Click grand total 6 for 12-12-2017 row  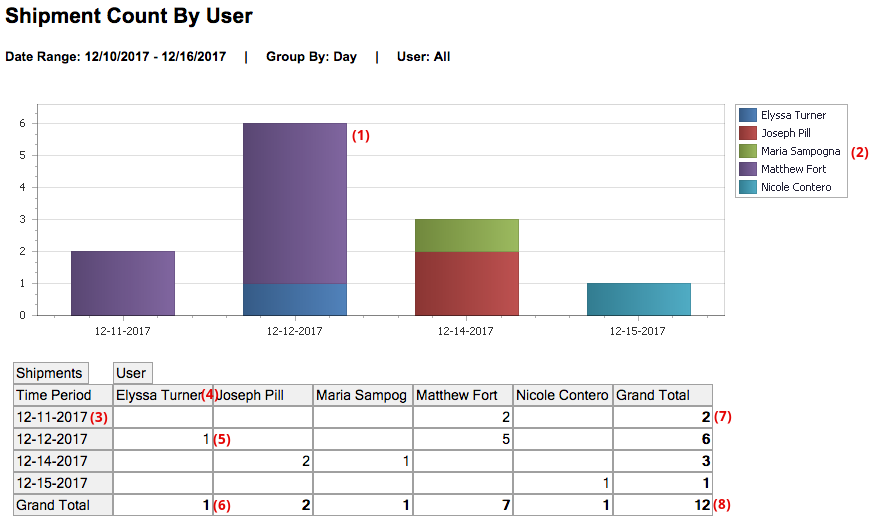click(x=663, y=439)
